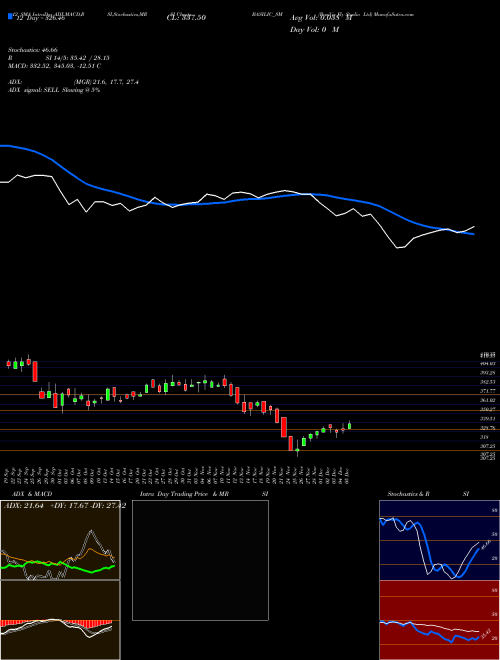The width and height of the screenshot is (500, 660).
Task: Open the ADX indicator chart panel
Action: click(x=60, y=540)
